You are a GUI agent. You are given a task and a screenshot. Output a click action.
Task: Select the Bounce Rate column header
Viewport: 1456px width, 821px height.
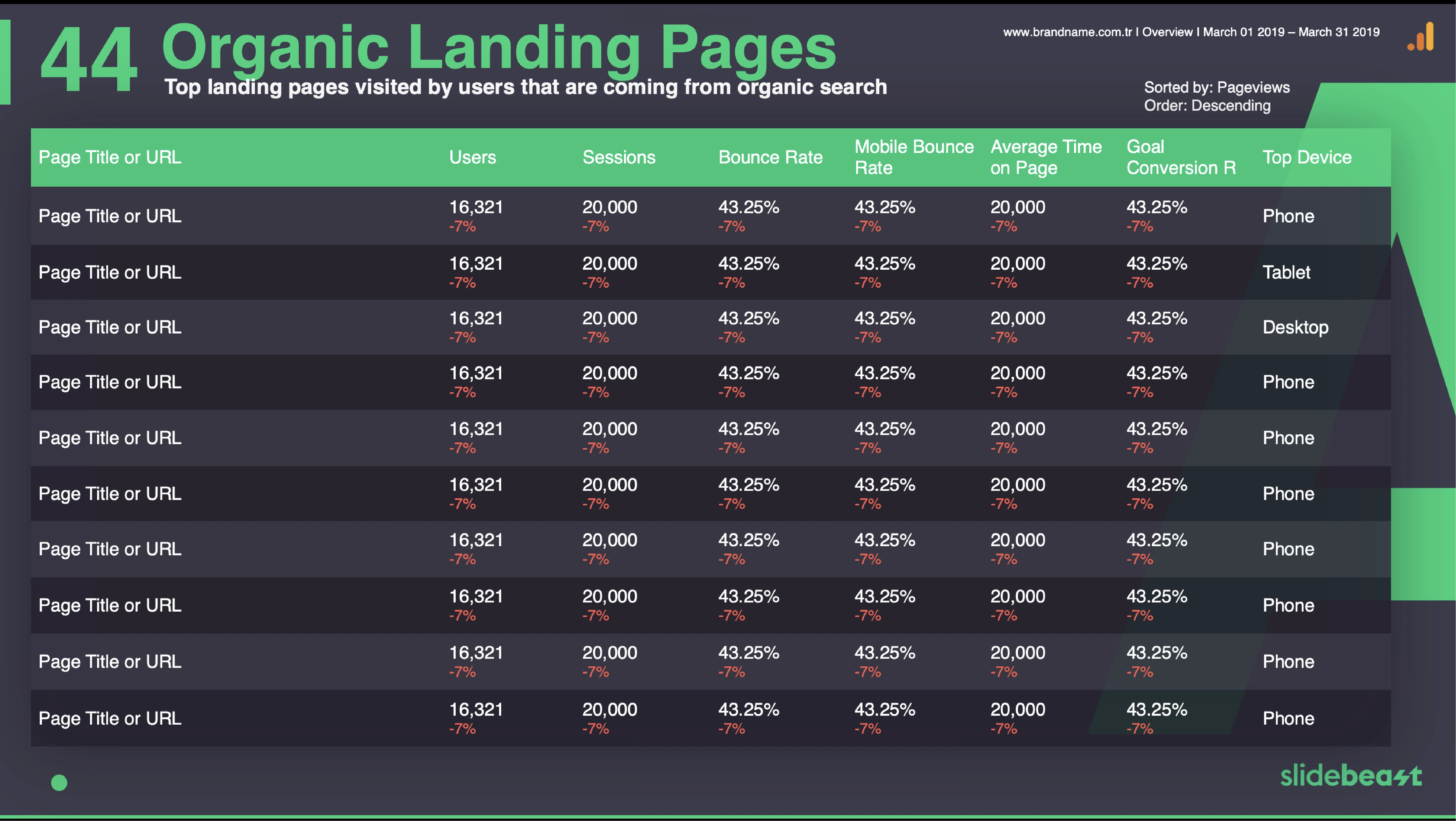pos(770,157)
